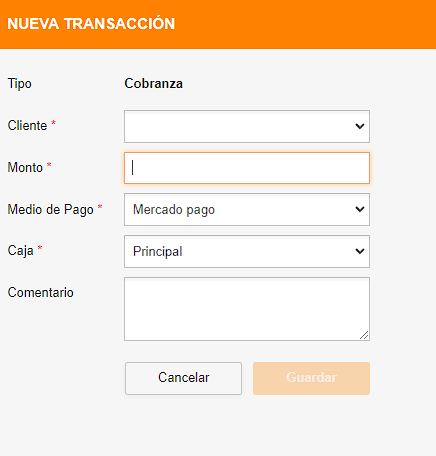Click the Cliente field label
The width and height of the screenshot is (436, 456).
point(27,126)
